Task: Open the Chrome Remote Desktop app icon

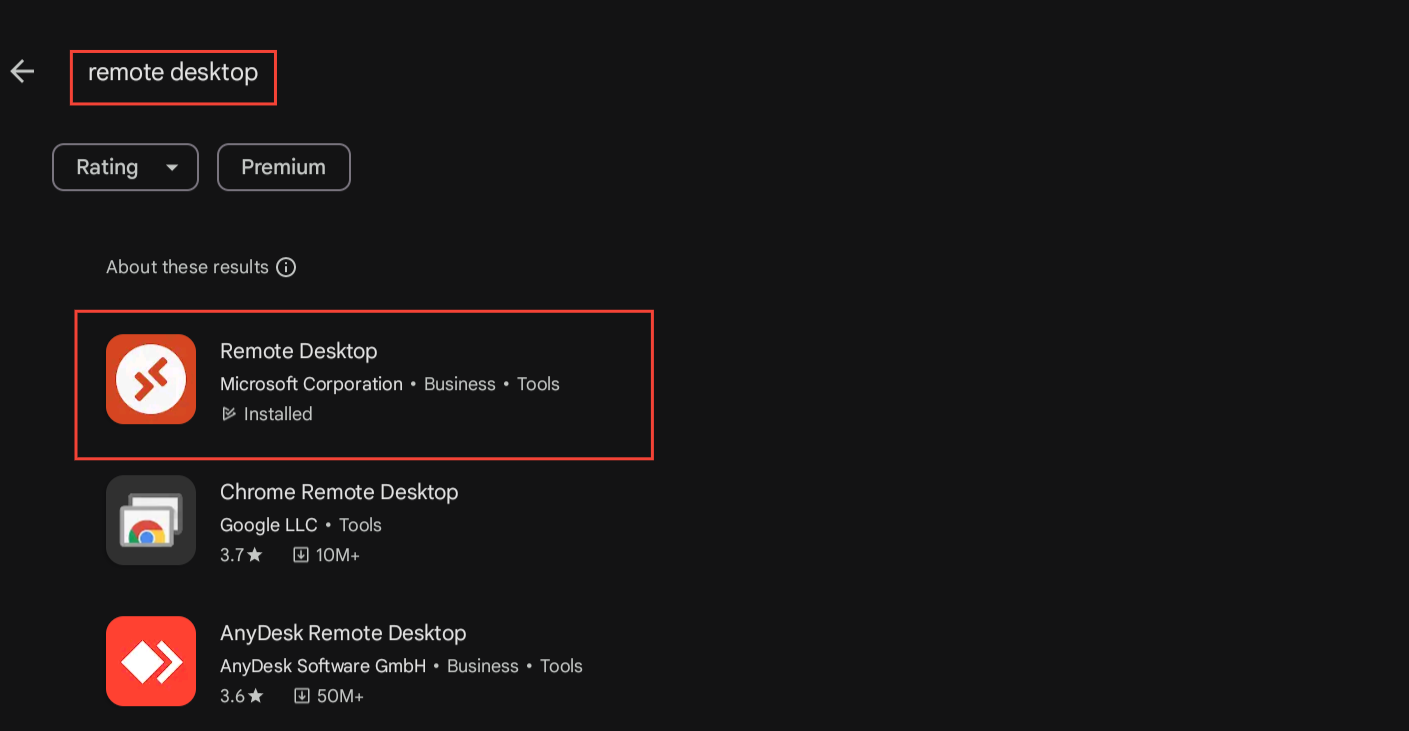Action: tap(151, 520)
